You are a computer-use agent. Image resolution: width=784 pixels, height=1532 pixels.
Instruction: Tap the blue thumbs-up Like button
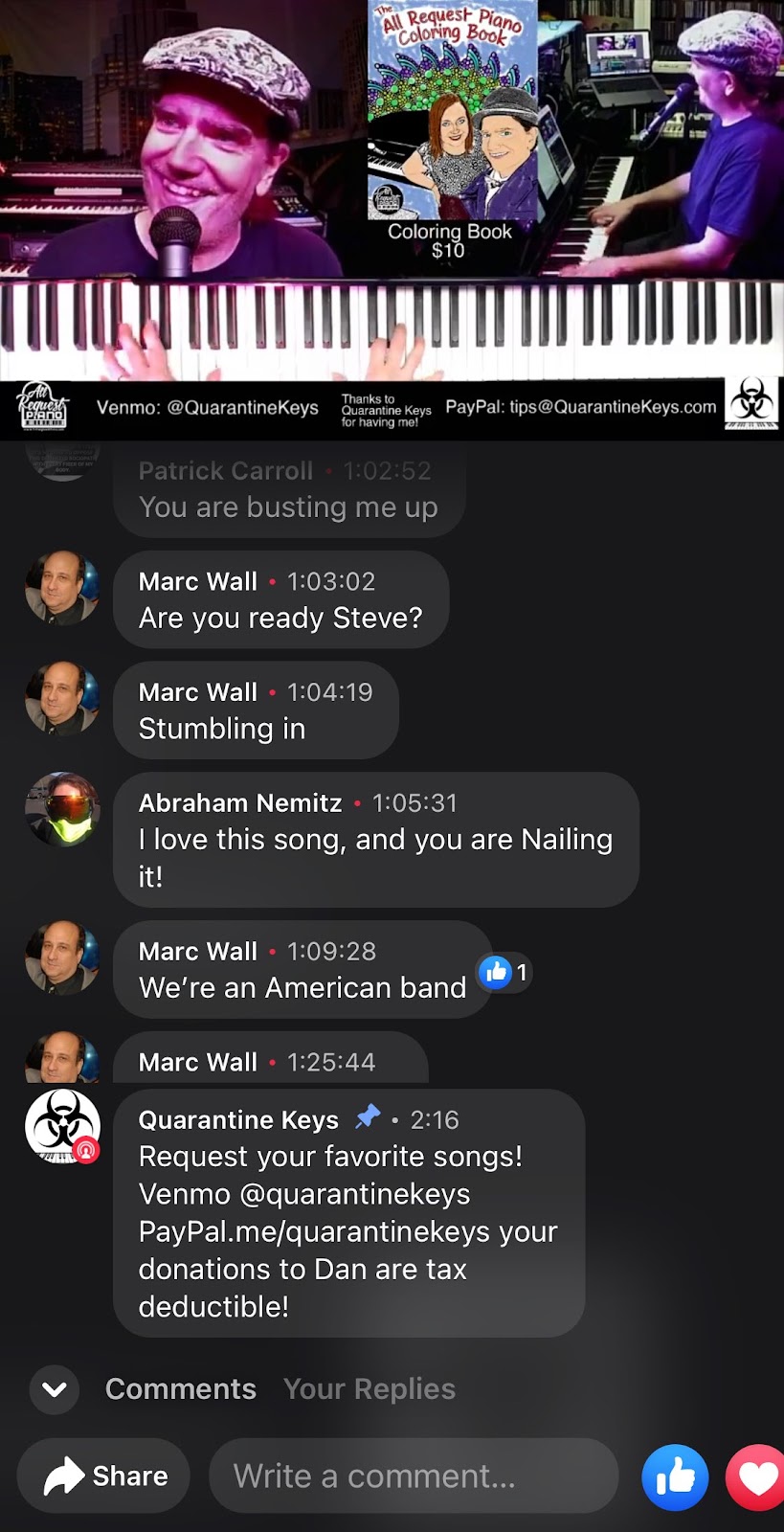tap(675, 1476)
